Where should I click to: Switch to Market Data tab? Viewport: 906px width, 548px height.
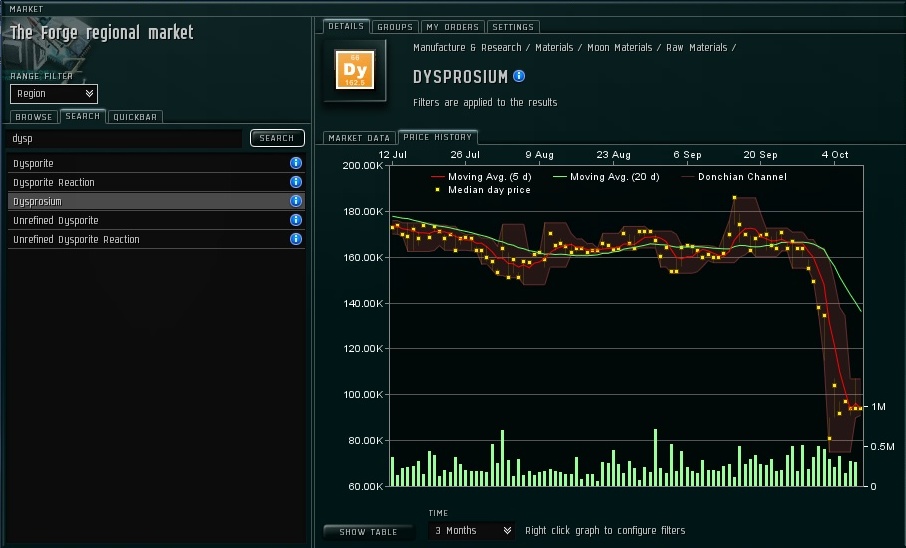(359, 138)
